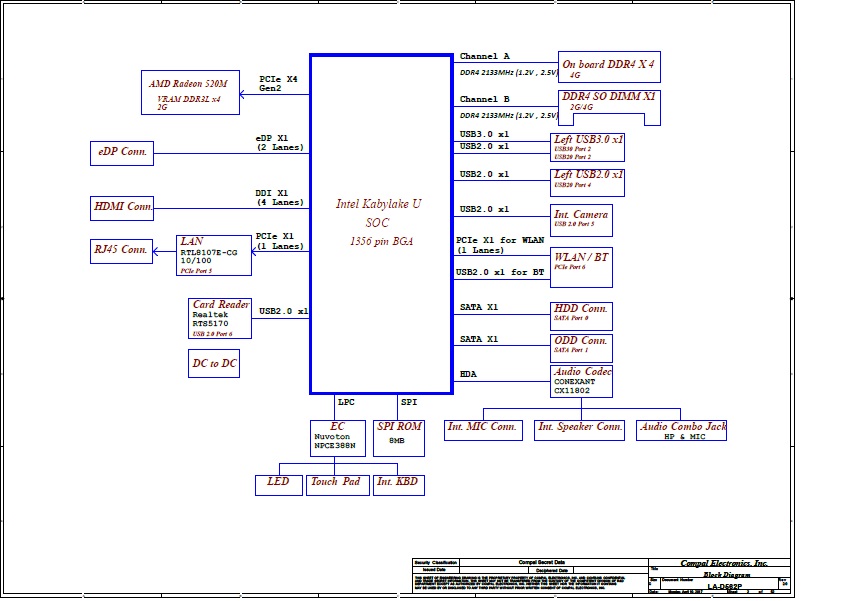This screenshot has height=601, width=851.
Task: Select the WLAN / BT block
Action: pyautogui.click(x=581, y=268)
